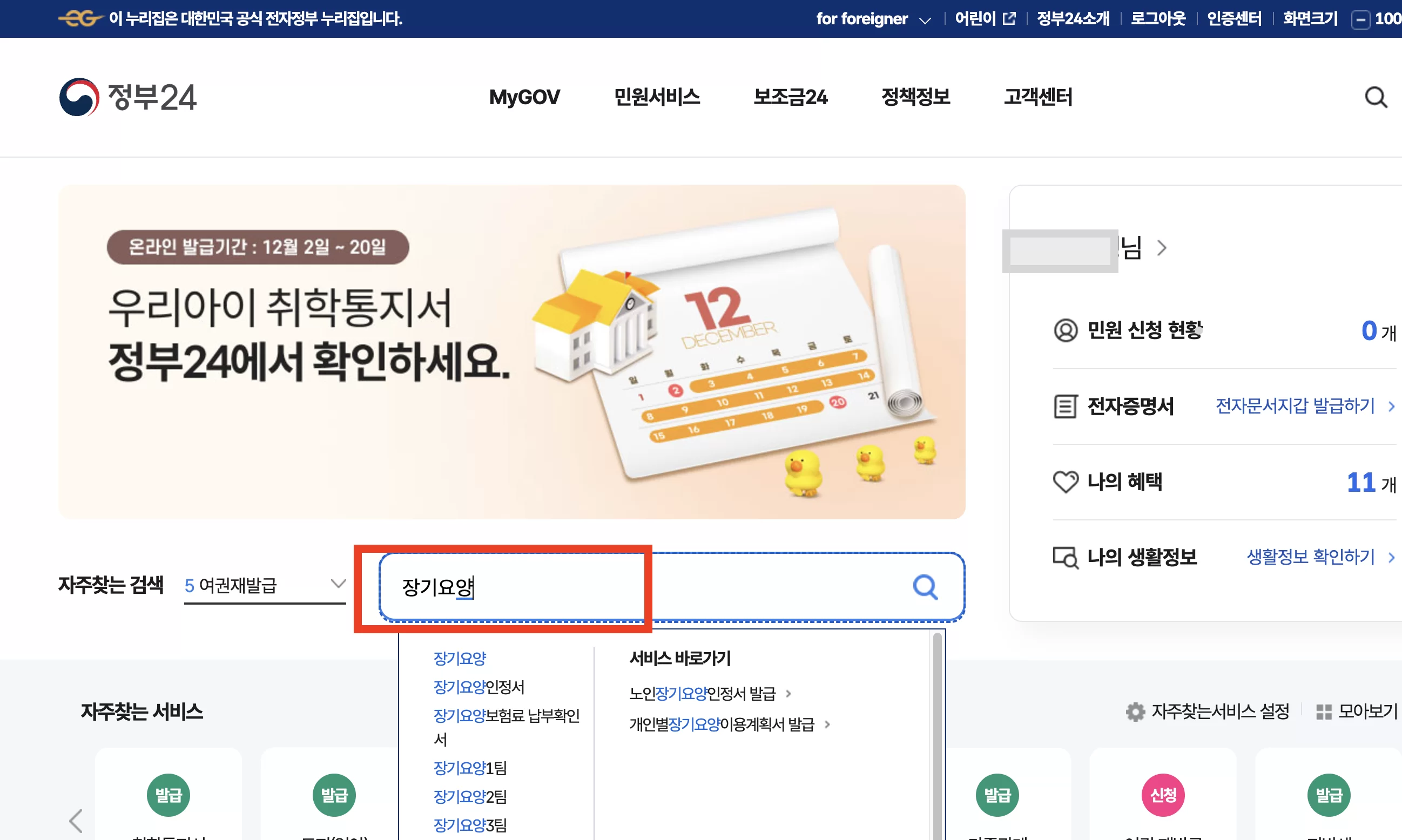
Task: Click arrow beside 노인장기요양인정서 발급
Action: 788,693
